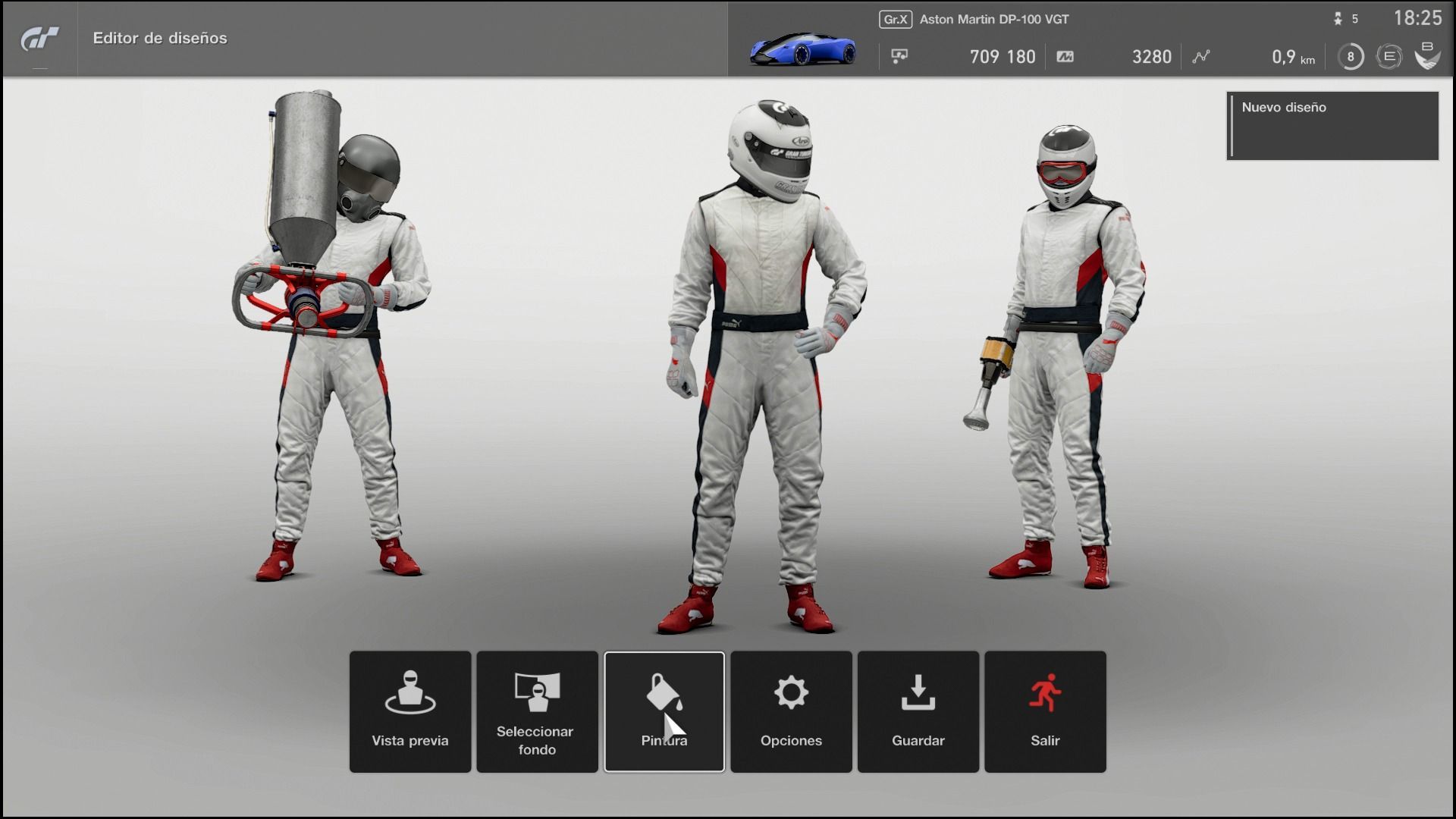Click the blue Aston Martin car thumbnail
This screenshot has width=1456, height=819.
(803, 50)
